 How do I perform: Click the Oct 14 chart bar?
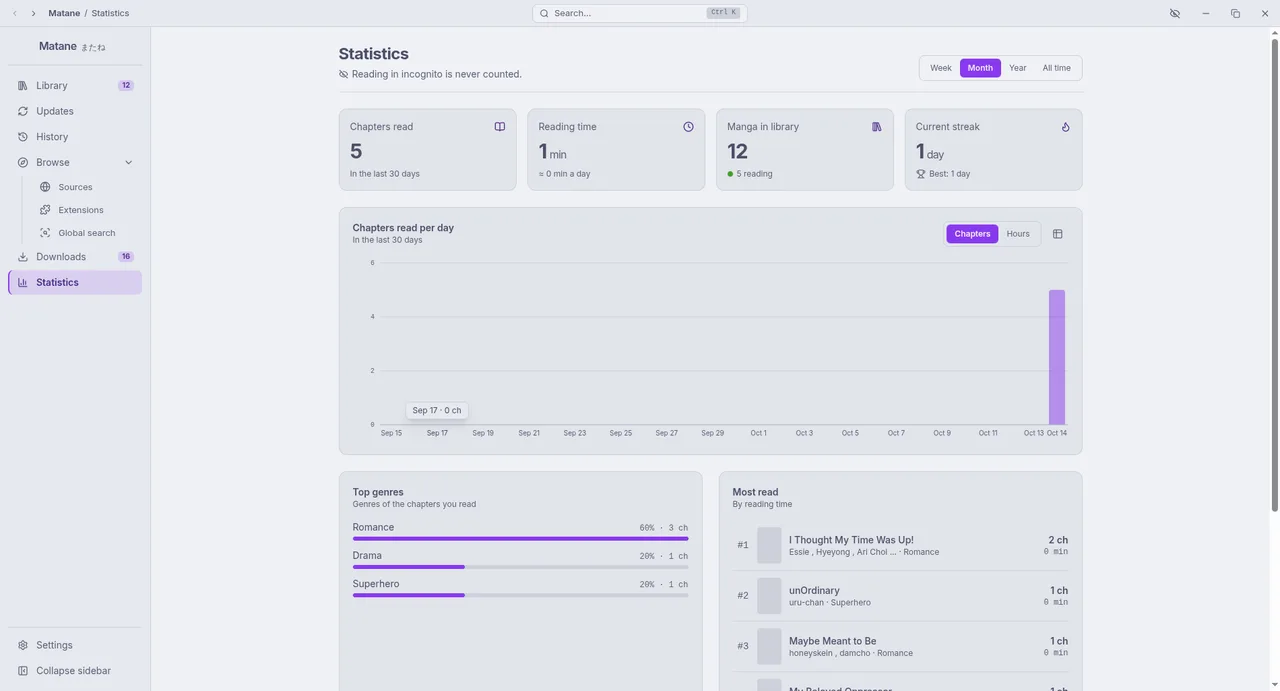[x=1057, y=357]
